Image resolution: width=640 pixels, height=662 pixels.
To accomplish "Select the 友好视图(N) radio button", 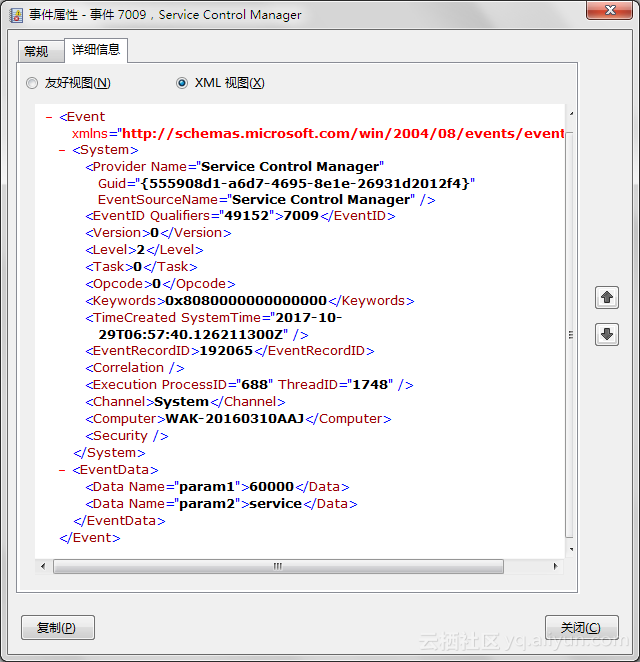I will 32,83.
